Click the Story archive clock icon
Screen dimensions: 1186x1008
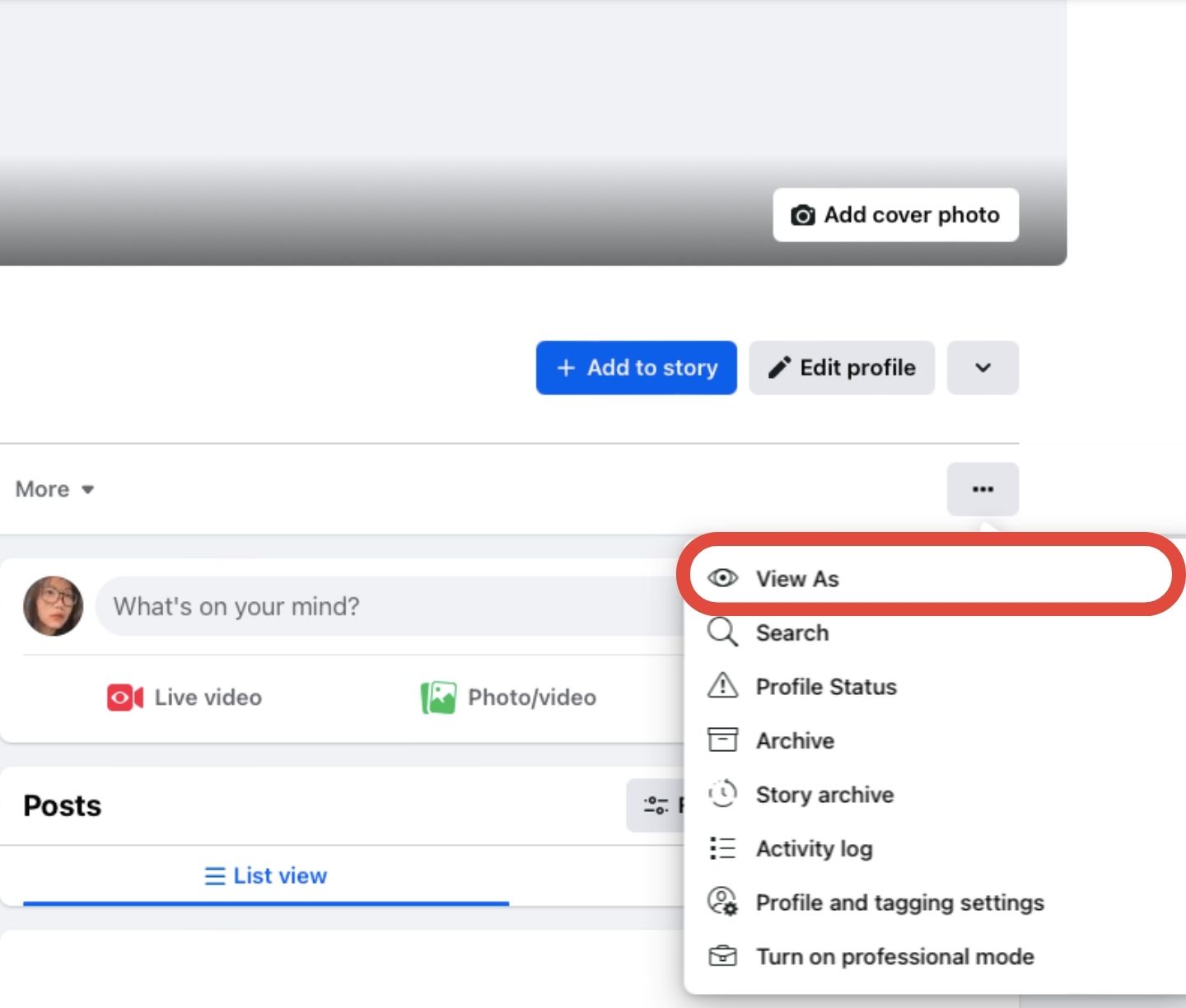coord(723,793)
